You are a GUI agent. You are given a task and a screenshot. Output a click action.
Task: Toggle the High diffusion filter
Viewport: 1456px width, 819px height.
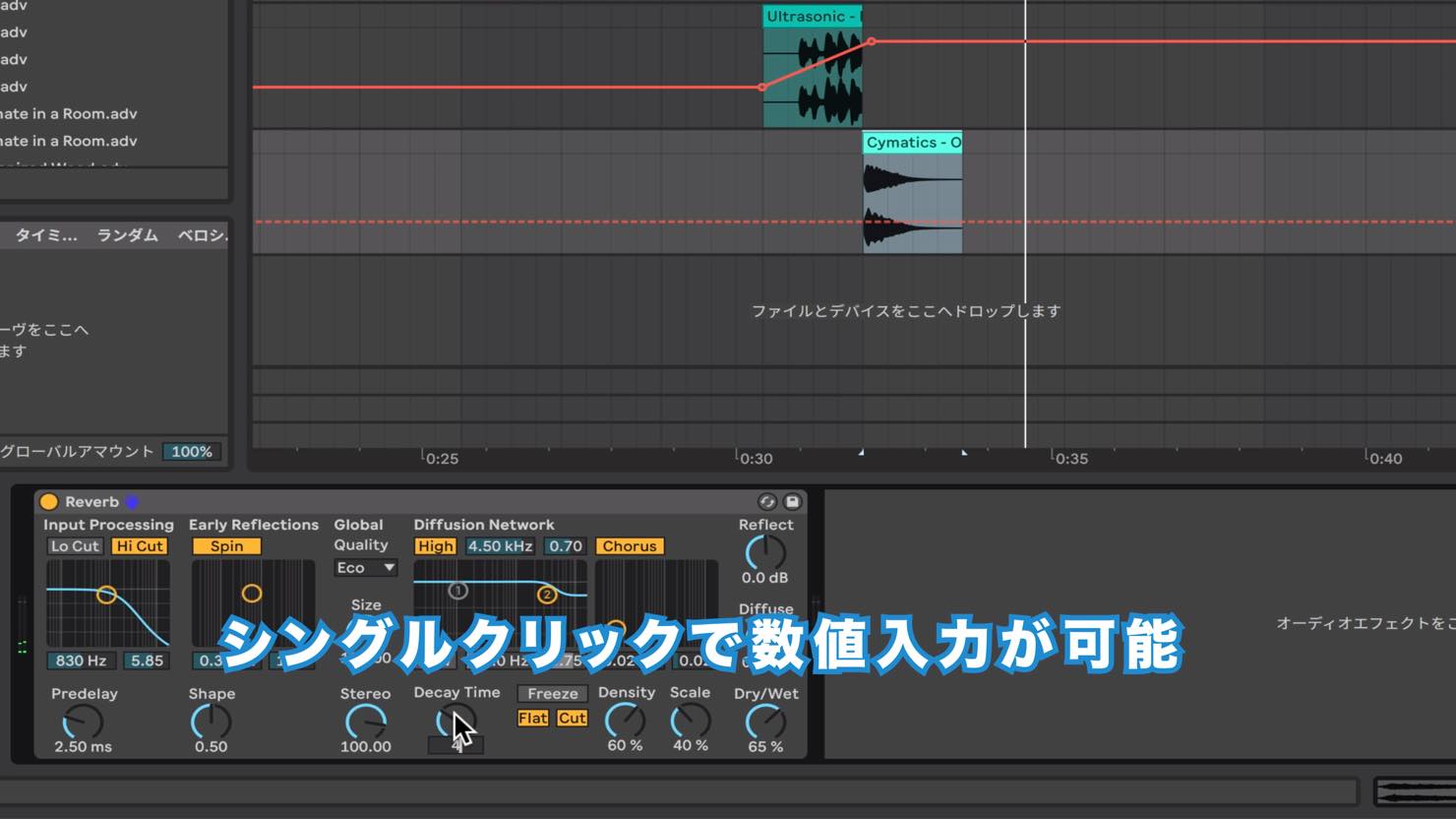pos(435,546)
